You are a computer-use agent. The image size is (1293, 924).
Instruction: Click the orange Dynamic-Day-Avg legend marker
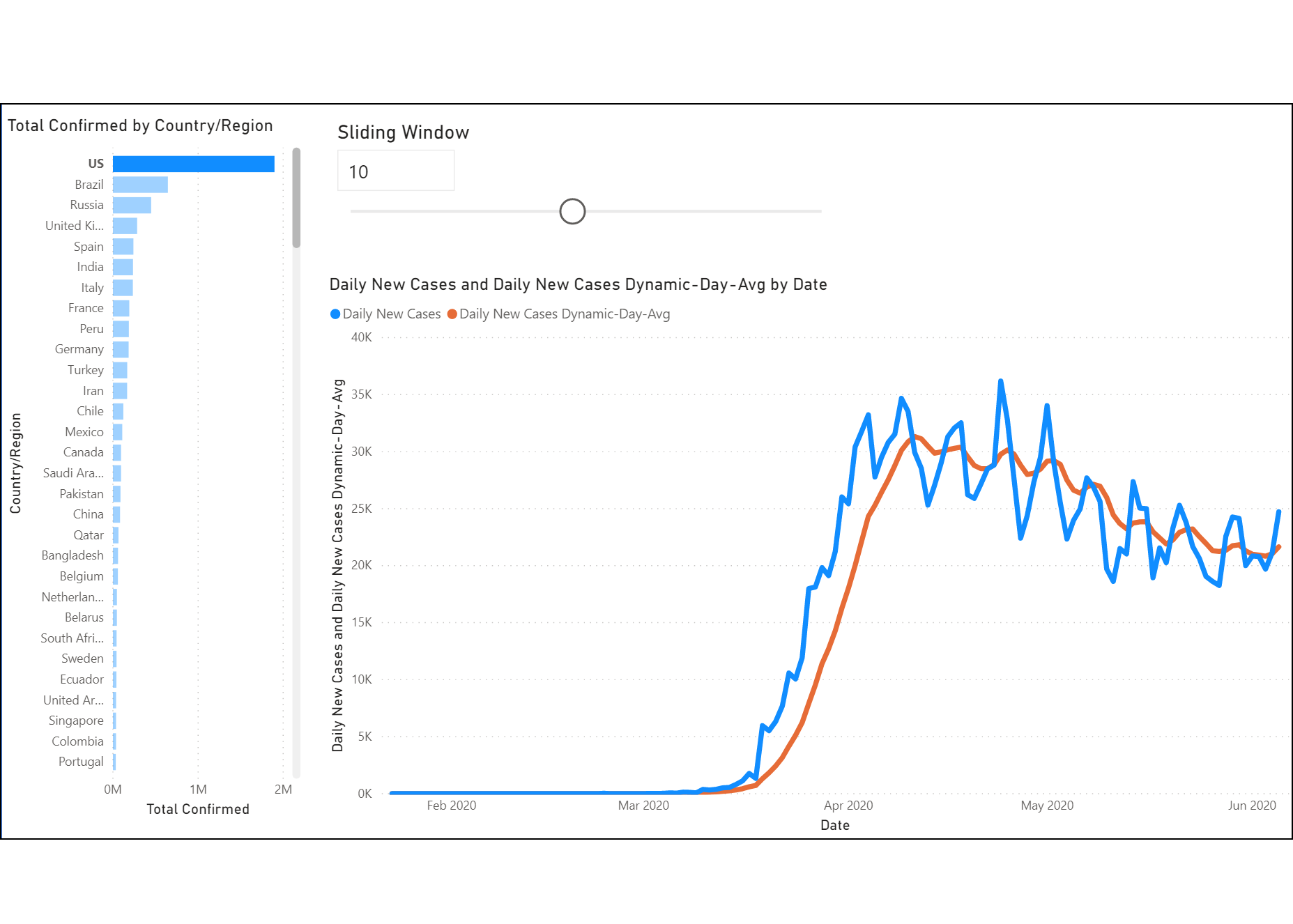click(452, 314)
